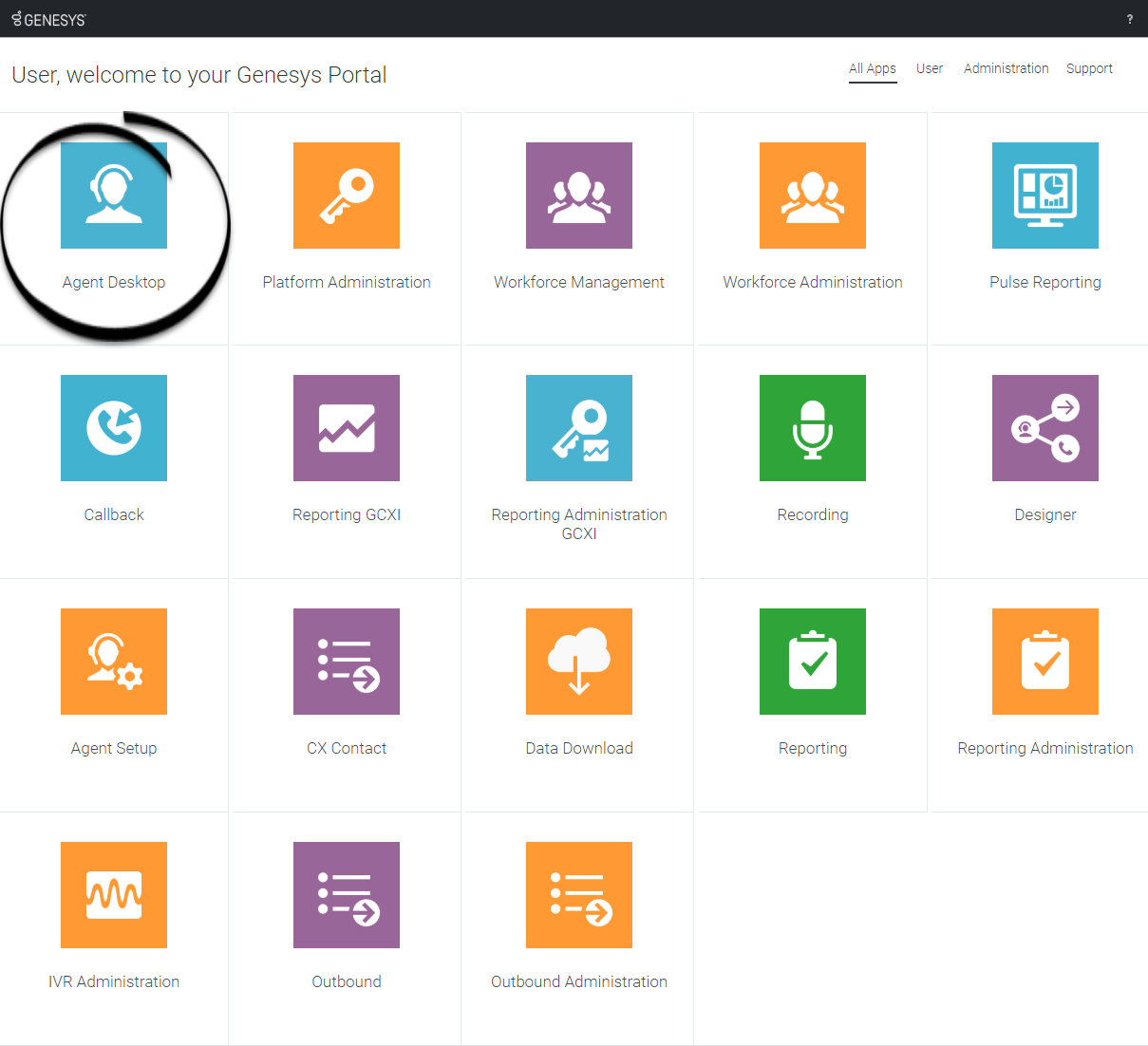1148x1046 pixels.
Task: Open the green Reporting clipboard icon
Action: (x=813, y=662)
